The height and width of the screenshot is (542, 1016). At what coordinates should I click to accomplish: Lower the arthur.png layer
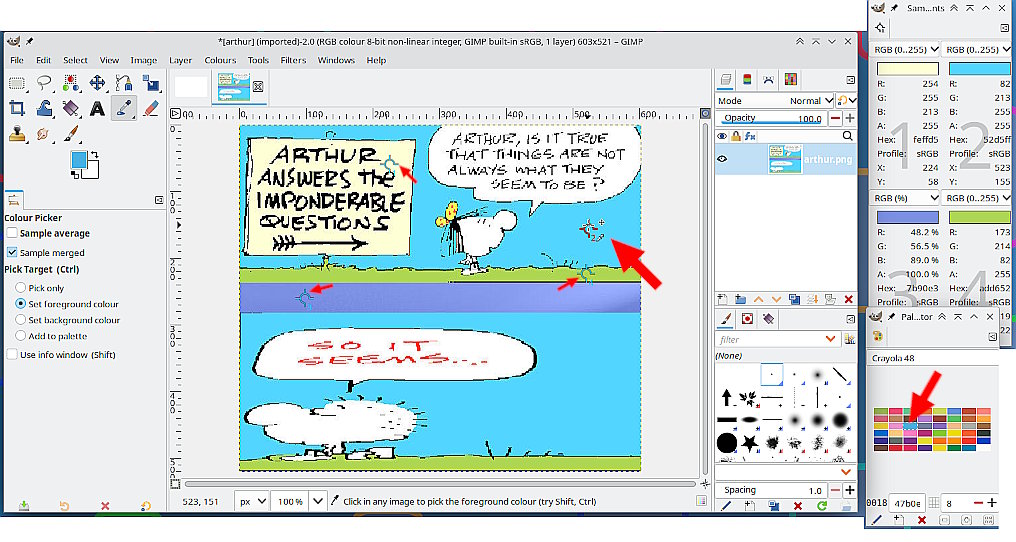[776, 299]
